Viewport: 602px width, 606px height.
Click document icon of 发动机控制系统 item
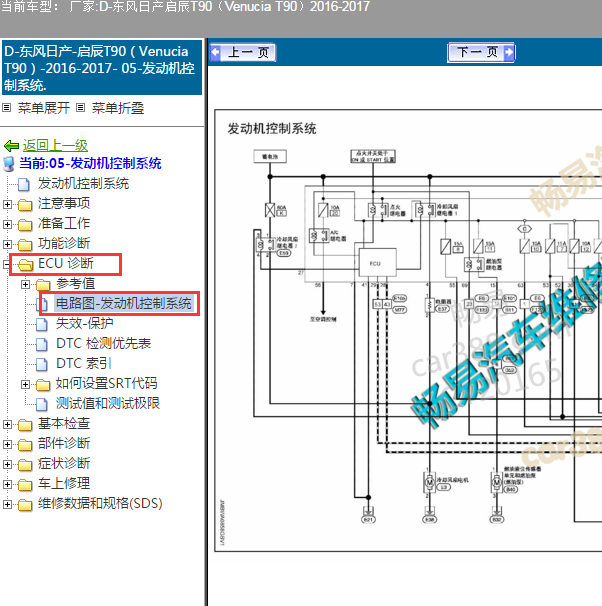[24, 185]
